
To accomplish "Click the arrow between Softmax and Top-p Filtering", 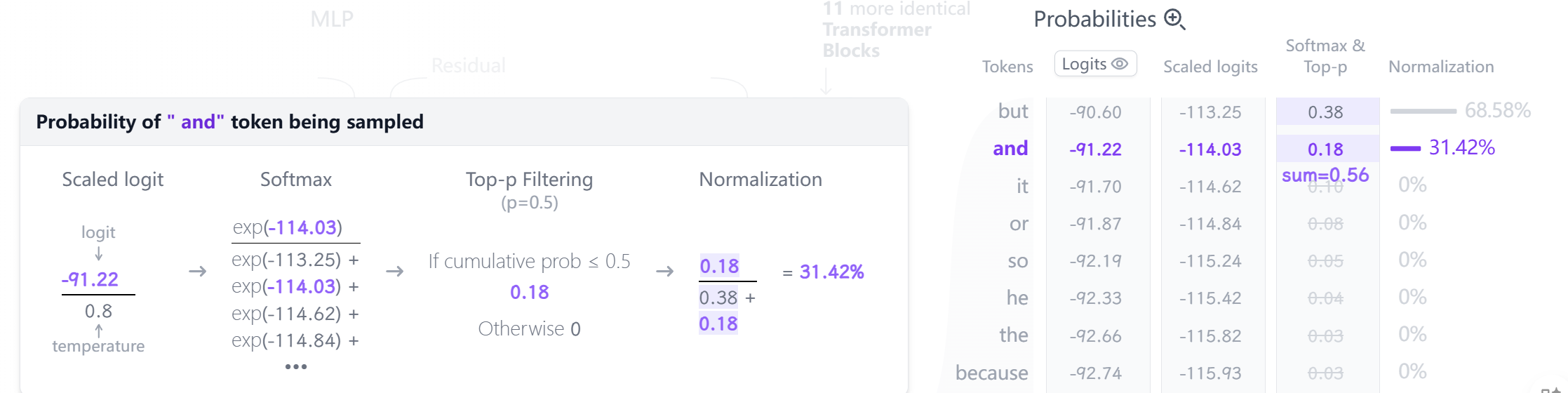I will [395, 272].
